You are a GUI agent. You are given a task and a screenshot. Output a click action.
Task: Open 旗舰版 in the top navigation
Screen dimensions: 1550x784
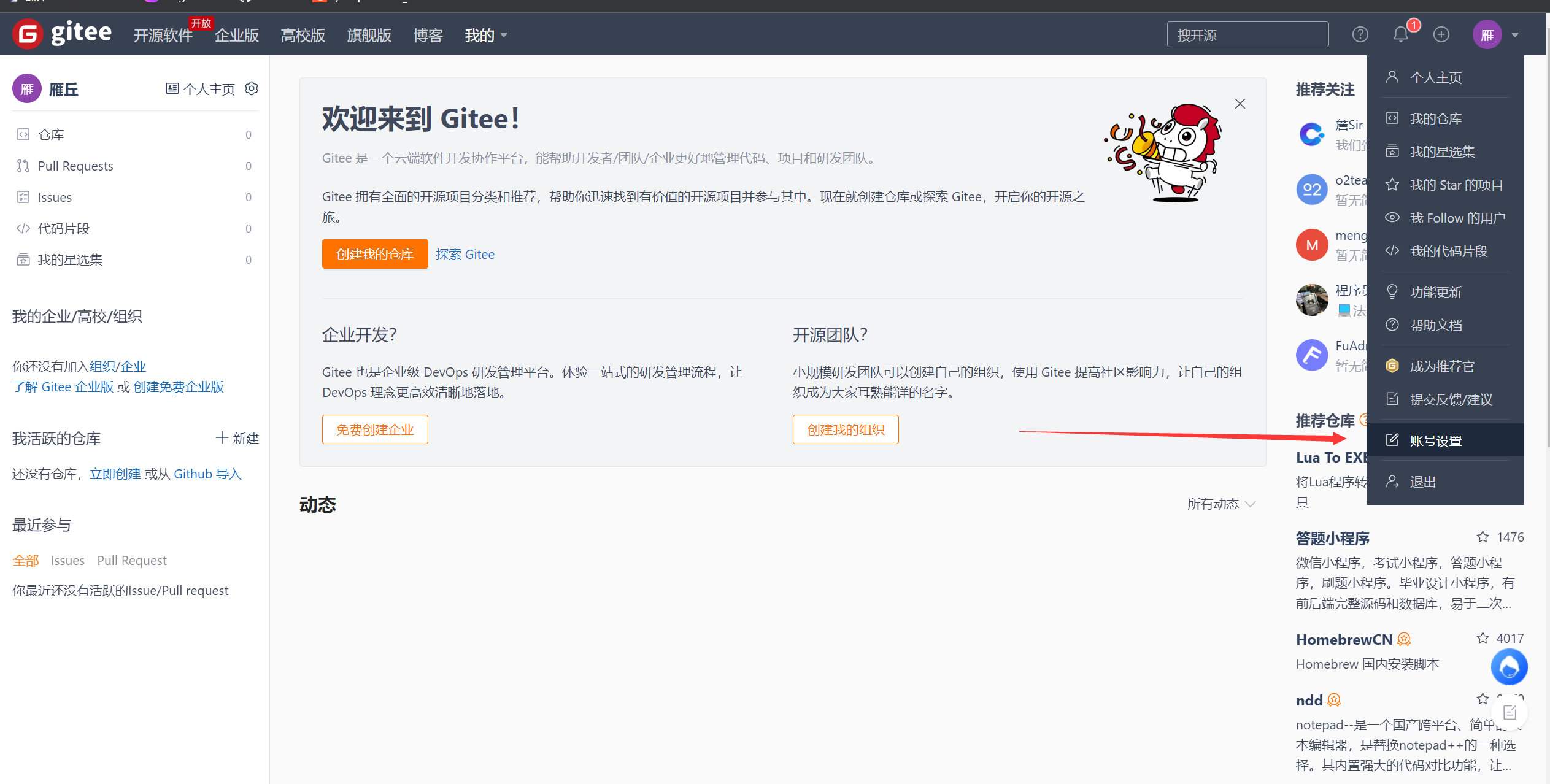[369, 35]
